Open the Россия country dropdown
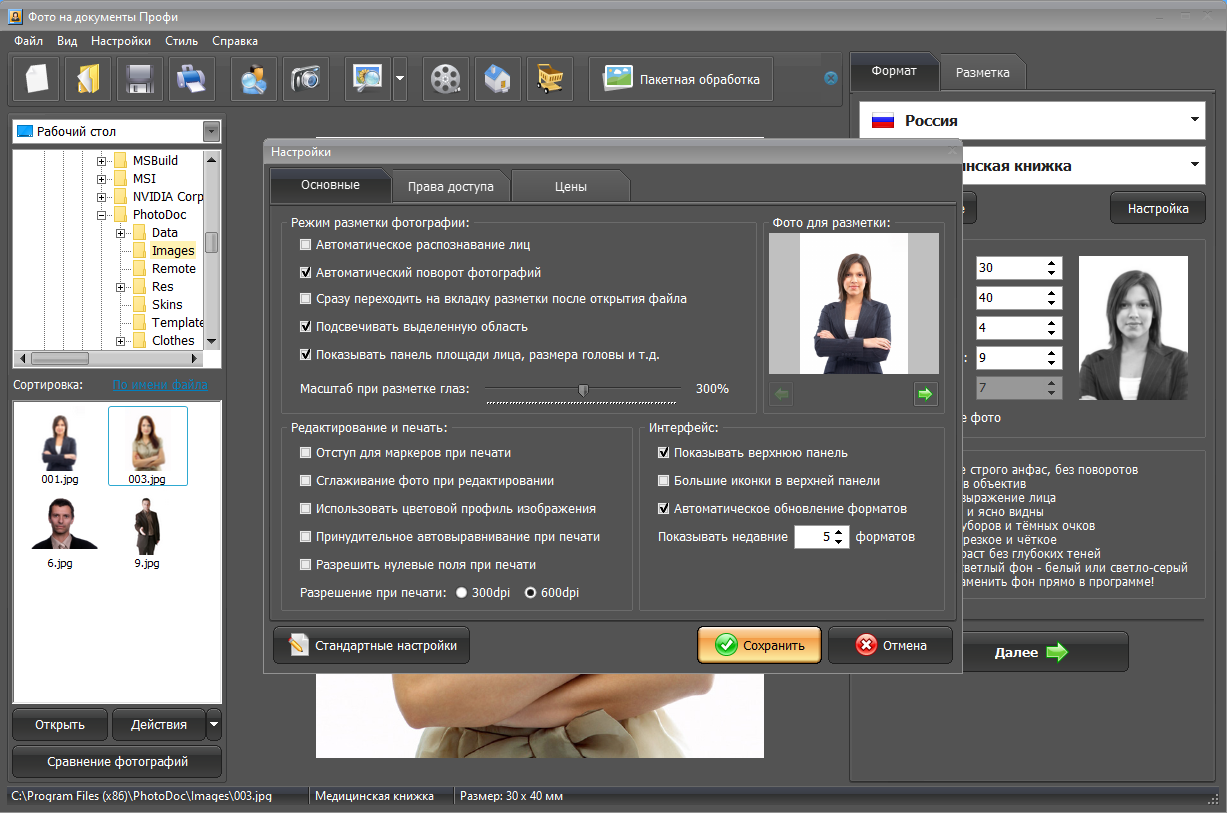The height and width of the screenshot is (813, 1227). tap(1034, 121)
